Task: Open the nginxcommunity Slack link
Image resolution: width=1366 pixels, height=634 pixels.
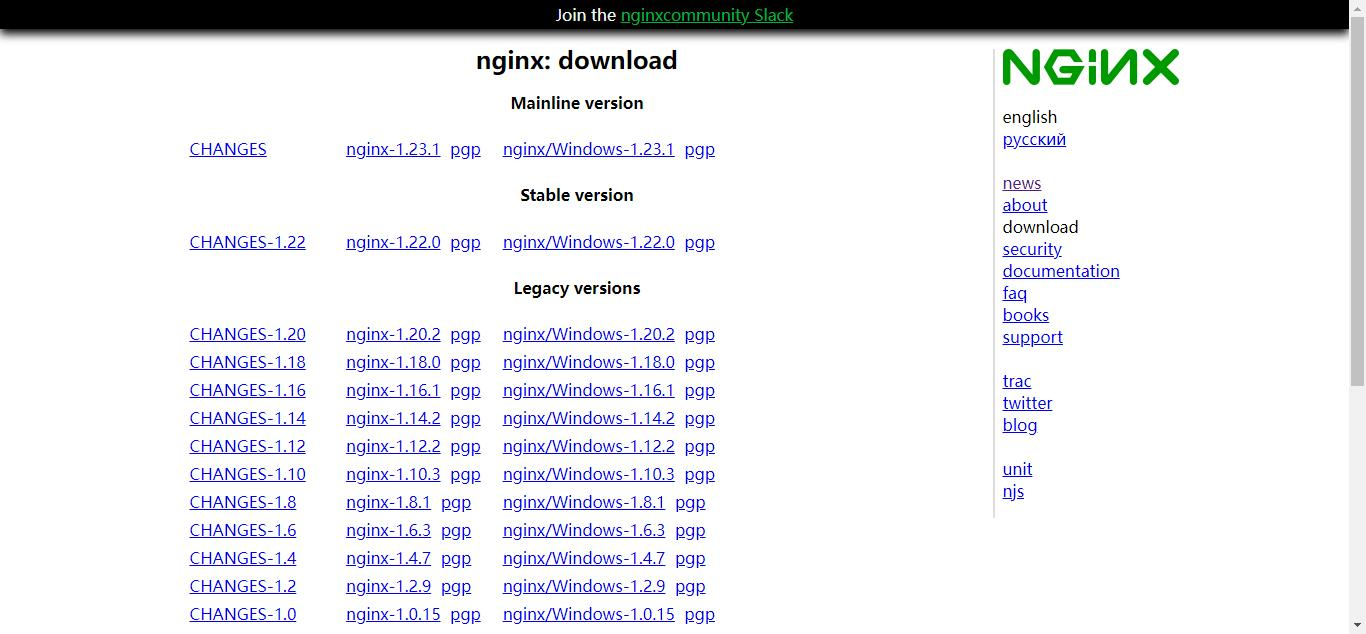Action: (707, 15)
